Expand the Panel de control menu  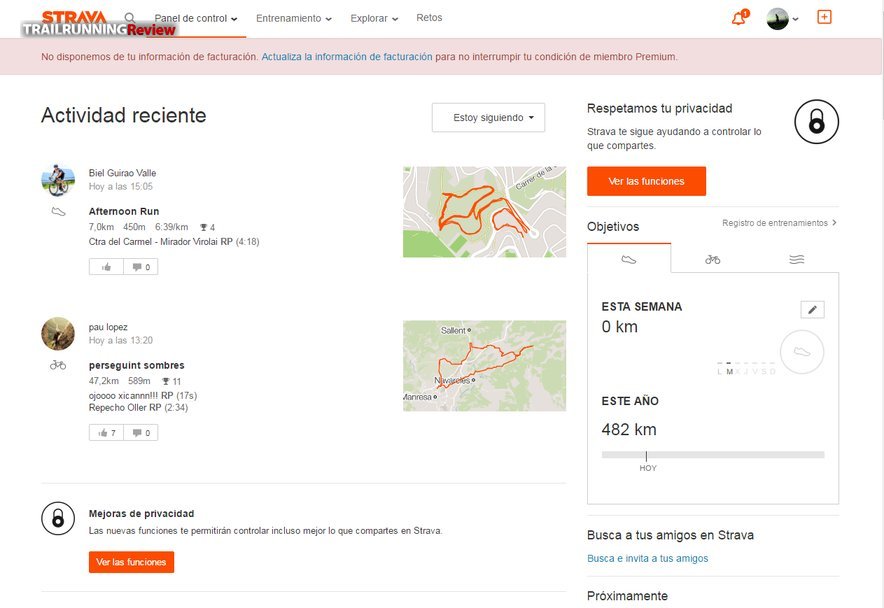196,19
